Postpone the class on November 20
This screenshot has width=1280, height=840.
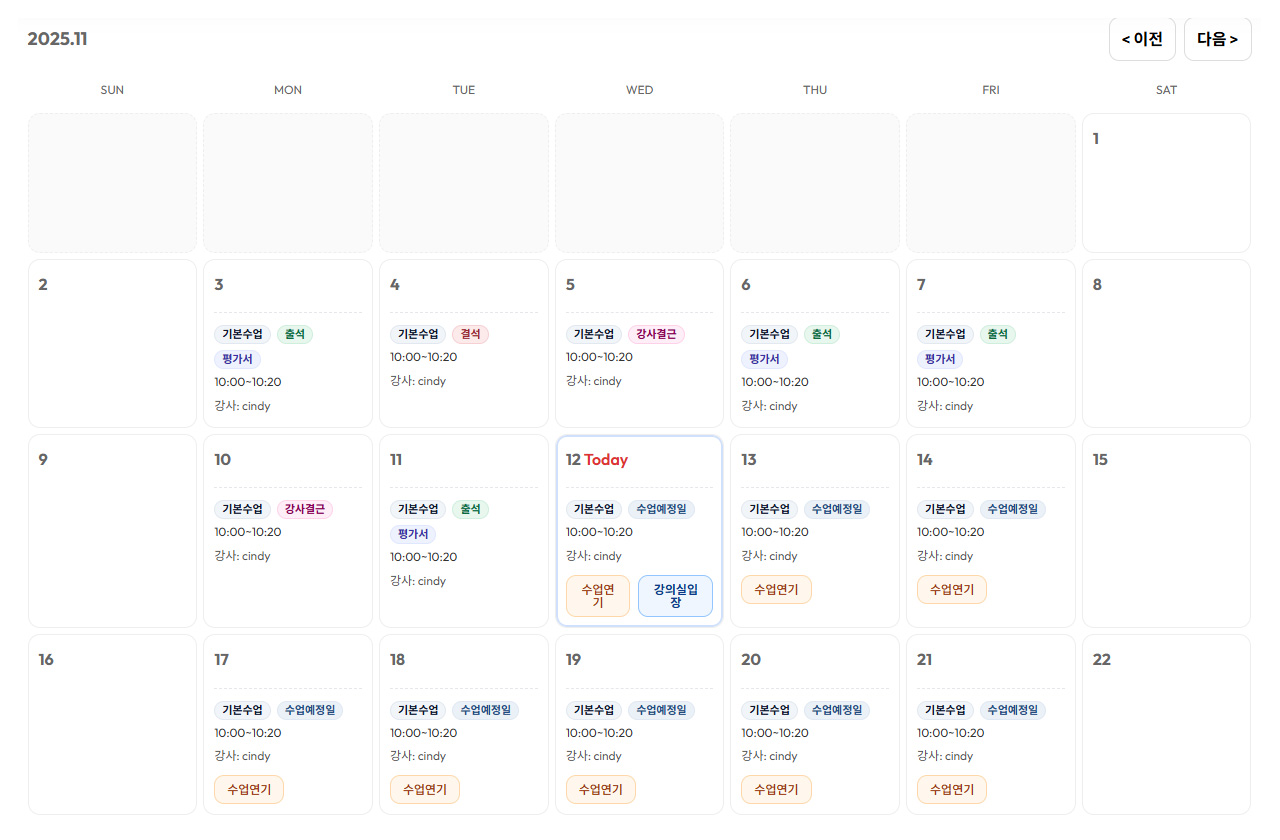coord(776,790)
